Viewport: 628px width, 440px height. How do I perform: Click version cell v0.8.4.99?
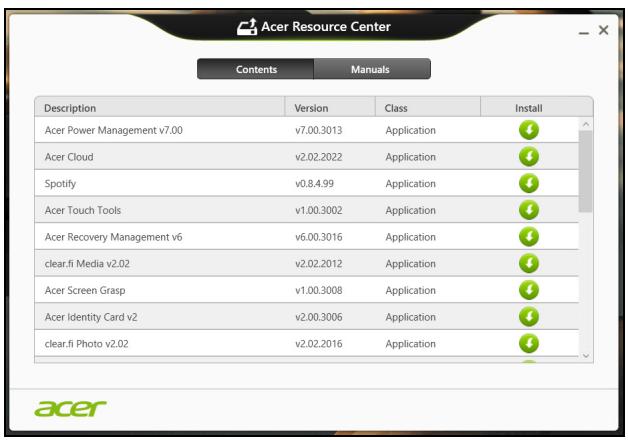pyautogui.click(x=314, y=184)
